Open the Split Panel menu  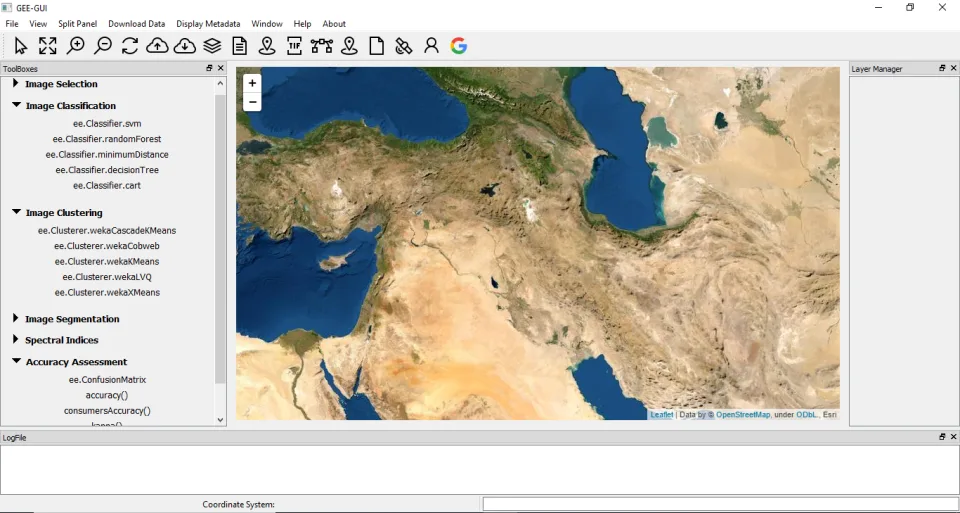tap(78, 24)
